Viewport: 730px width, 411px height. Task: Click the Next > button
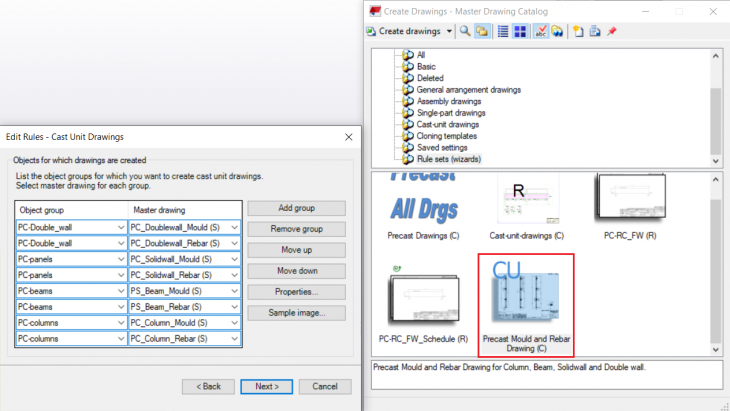(x=267, y=386)
